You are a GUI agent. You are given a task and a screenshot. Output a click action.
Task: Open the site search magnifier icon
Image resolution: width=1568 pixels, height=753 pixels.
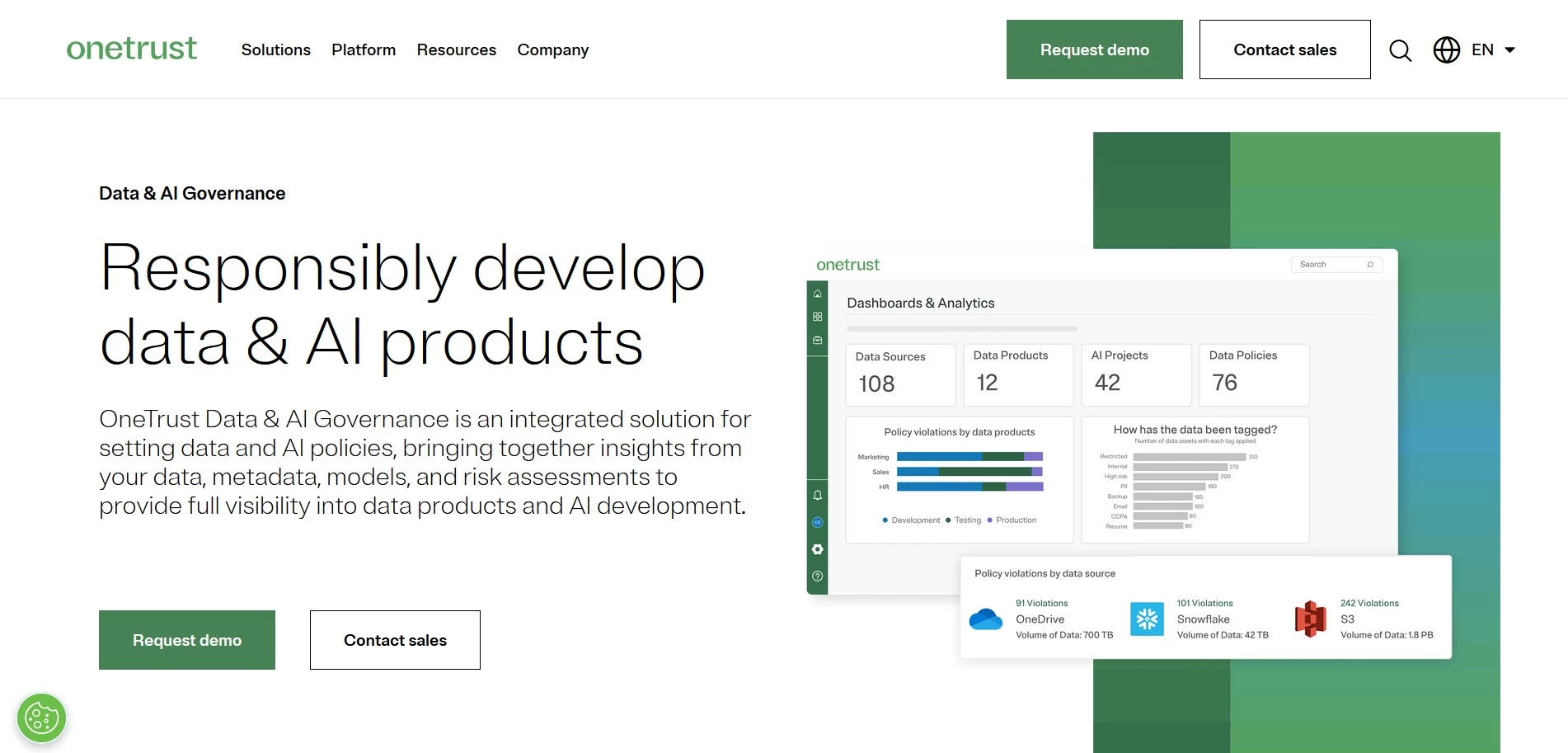(1400, 50)
